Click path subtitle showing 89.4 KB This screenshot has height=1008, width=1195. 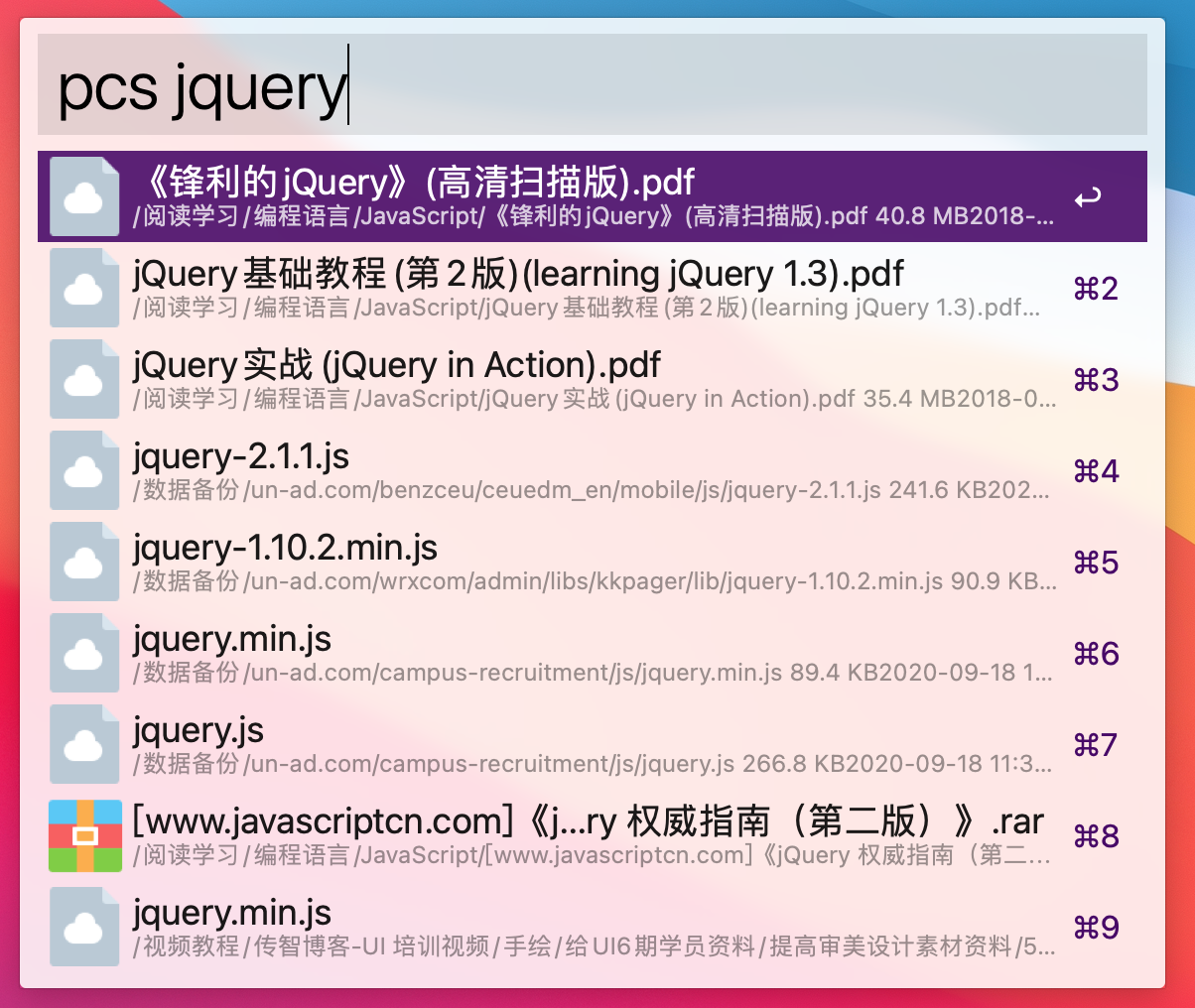[x=593, y=673]
